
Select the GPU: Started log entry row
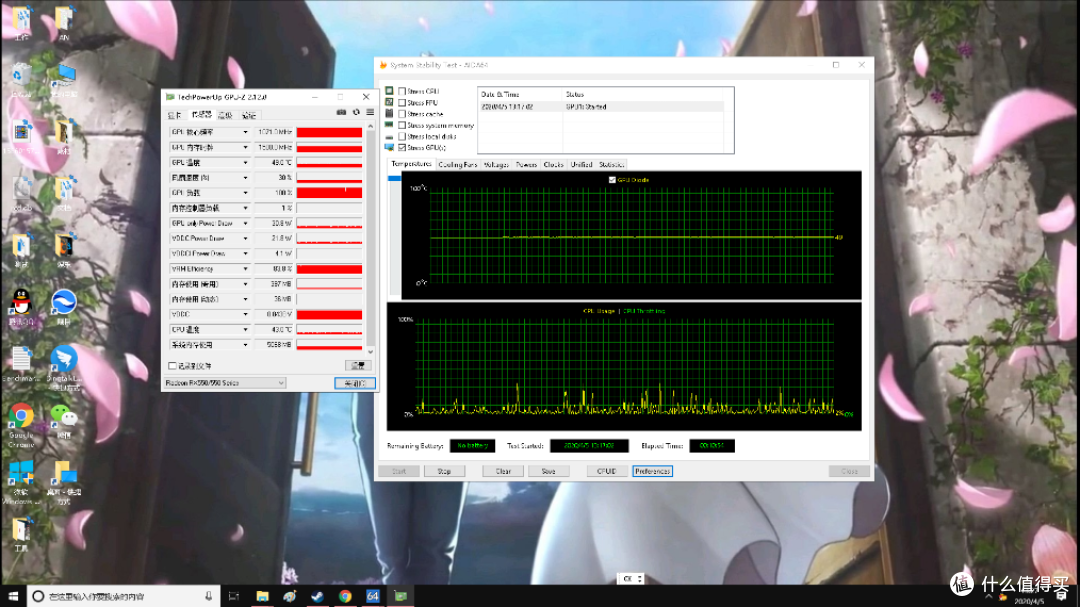pos(601,107)
